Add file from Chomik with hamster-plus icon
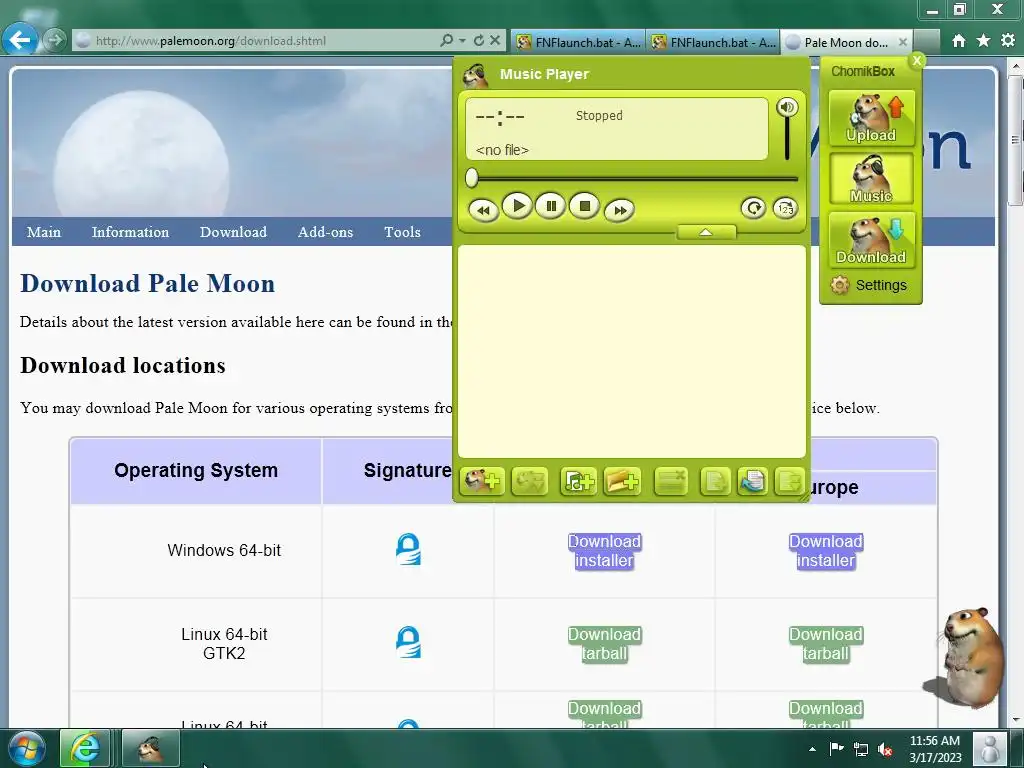Screen dimensions: 1024x768 coord(483,482)
